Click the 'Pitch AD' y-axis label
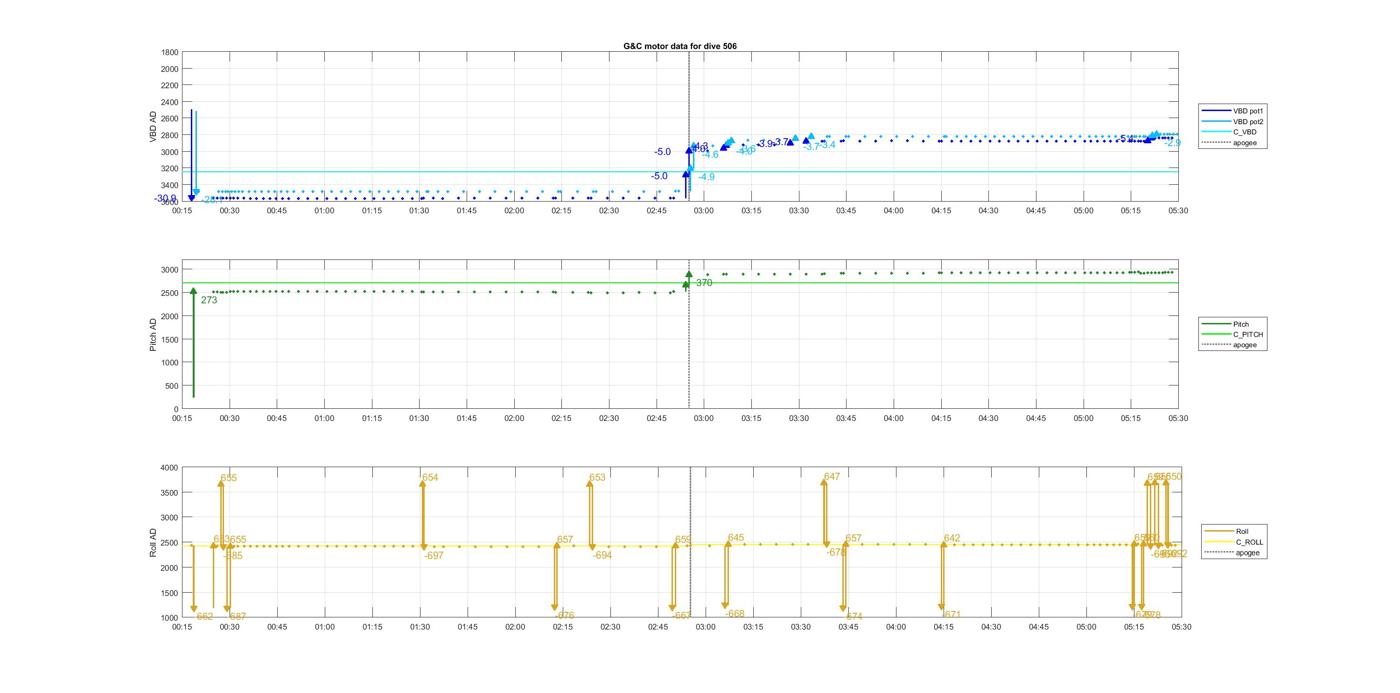The image size is (1400, 693). point(154,335)
